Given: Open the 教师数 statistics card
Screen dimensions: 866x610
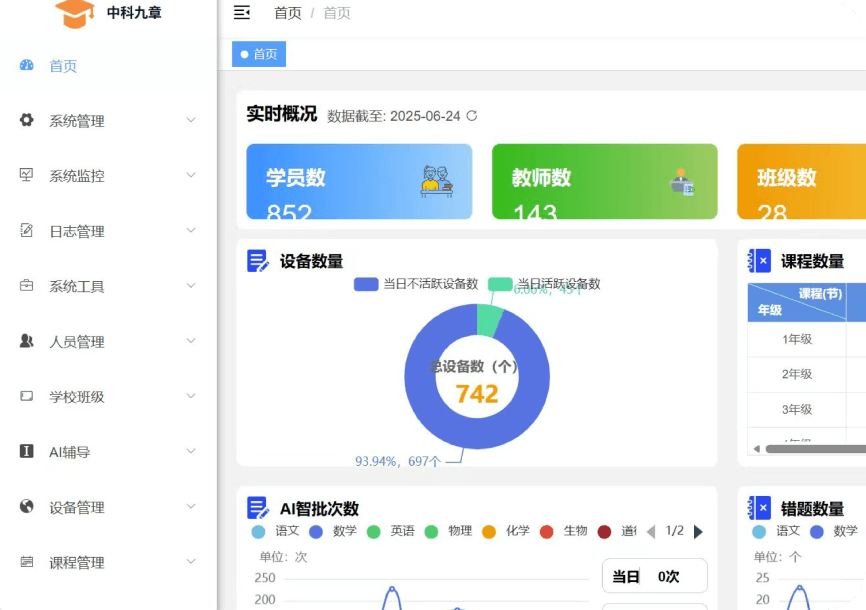Looking at the screenshot, I should [604, 181].
